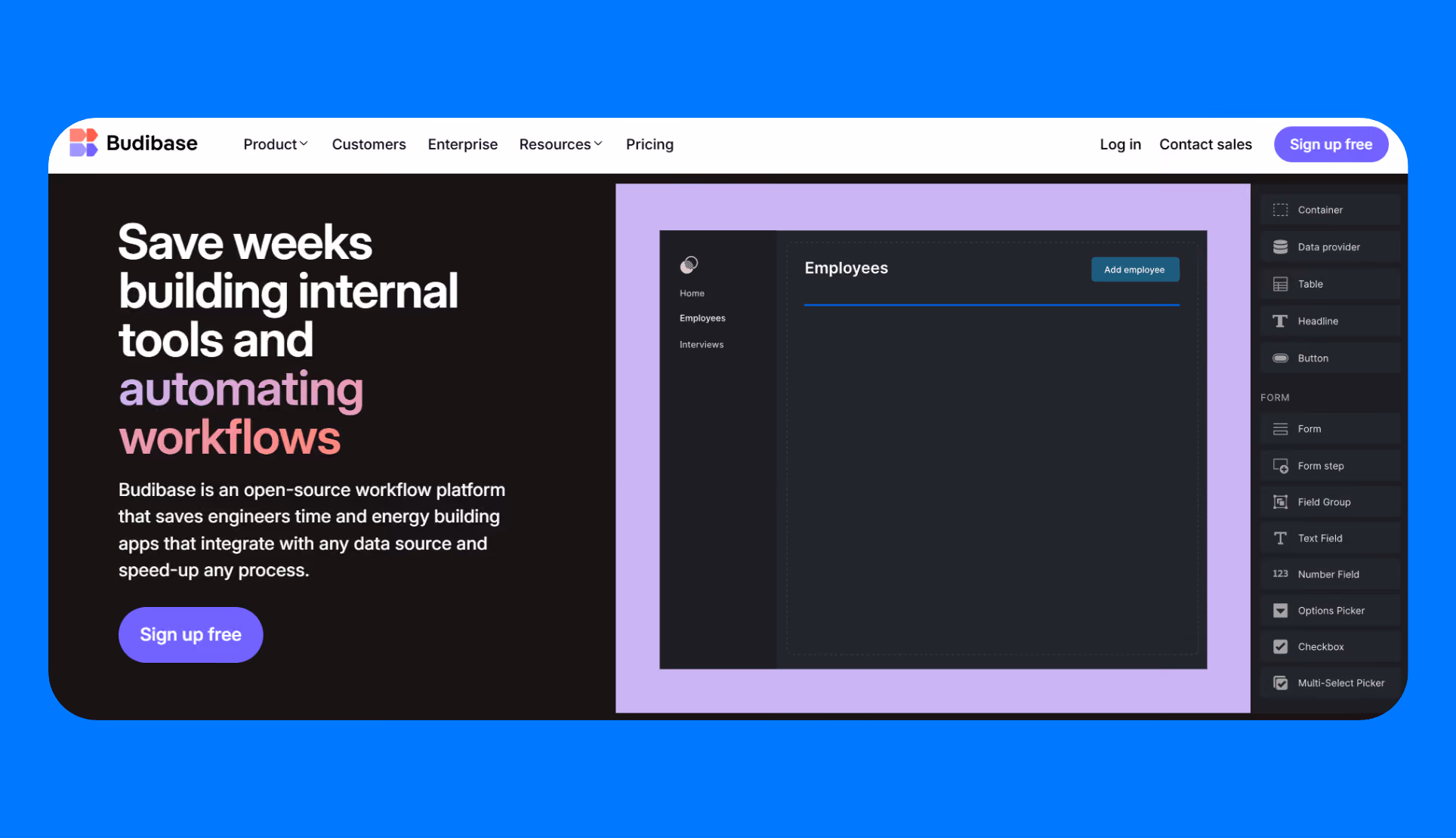Screen dimensions: 1456x838
Task: Open the Customers page
Action: coord(369,144)
